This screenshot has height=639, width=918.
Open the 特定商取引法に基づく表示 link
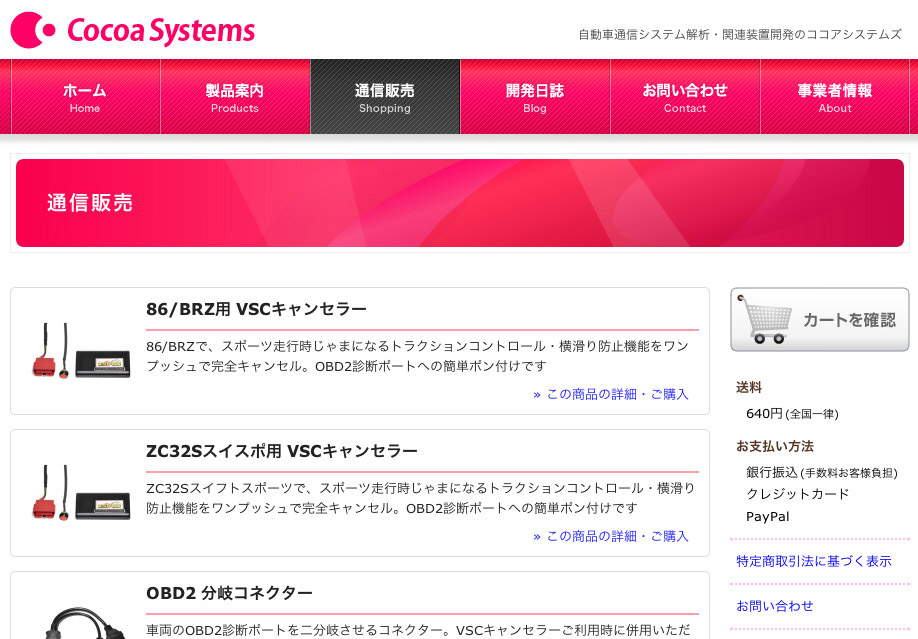point(814,561)
